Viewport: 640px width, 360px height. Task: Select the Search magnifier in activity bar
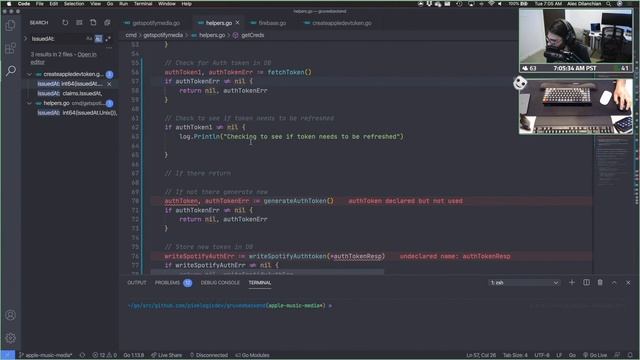tap(11, 71)
